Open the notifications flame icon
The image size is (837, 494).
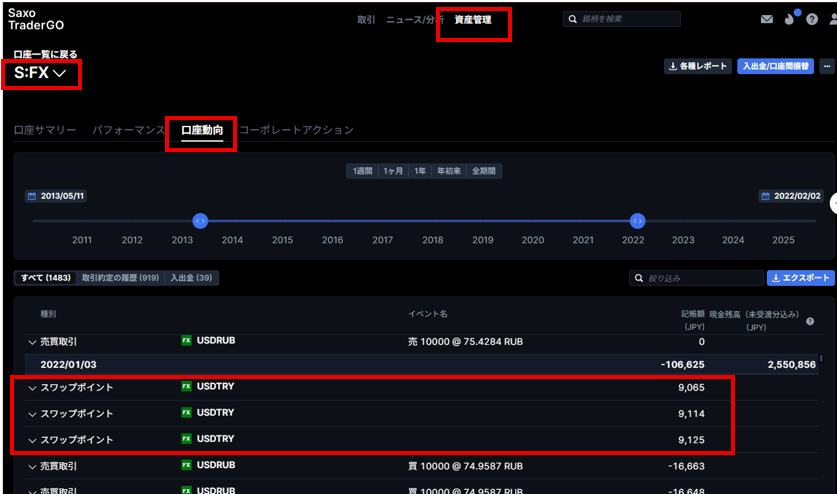(x=789, y=19)
